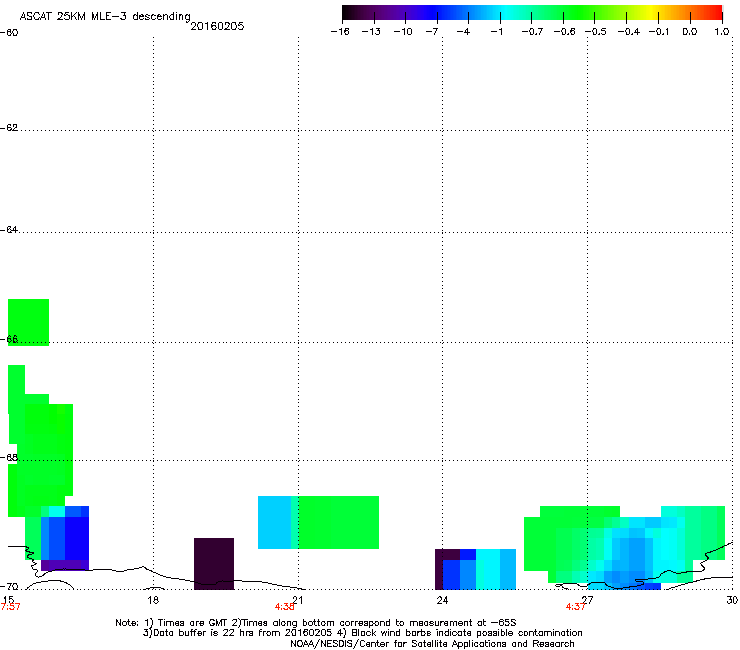Click the latitude label "-70"
740x650 pixels.
(x=9, y=587)
